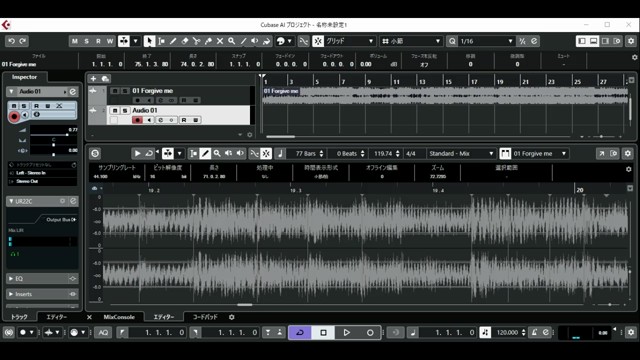
Task: Select the Split scissors tool
Action: [196, 41]
